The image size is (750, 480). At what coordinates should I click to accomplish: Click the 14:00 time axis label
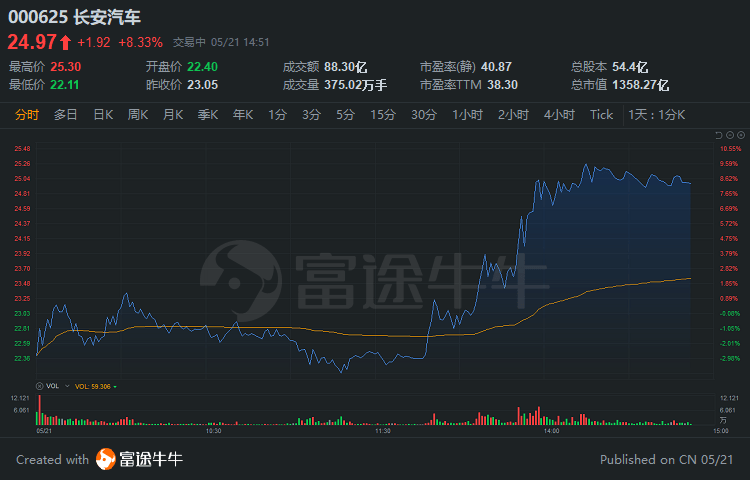click(551, 431)
